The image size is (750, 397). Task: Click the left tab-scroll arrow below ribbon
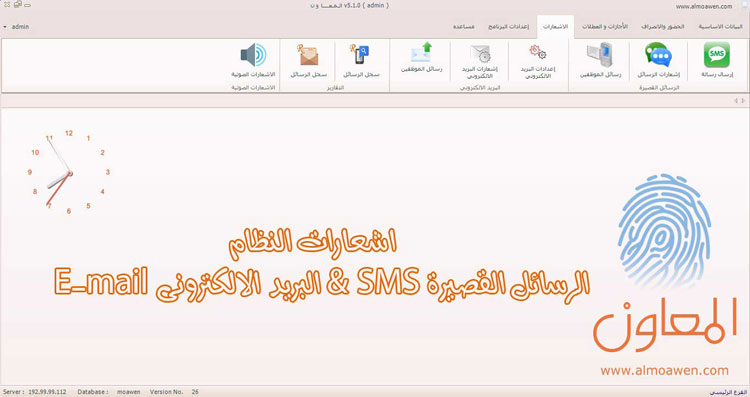point(736,100)
